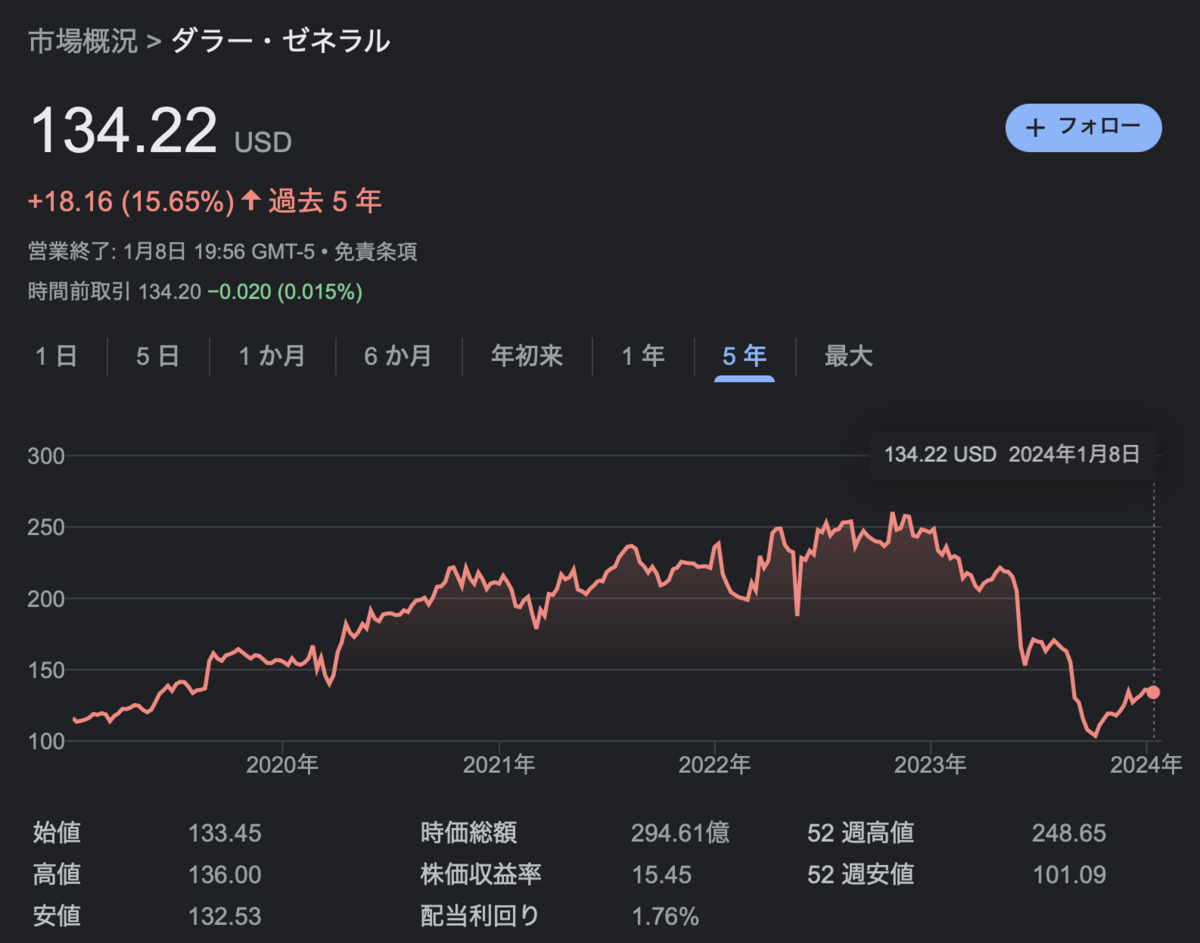Click the high value 136.00

[225, 876]
